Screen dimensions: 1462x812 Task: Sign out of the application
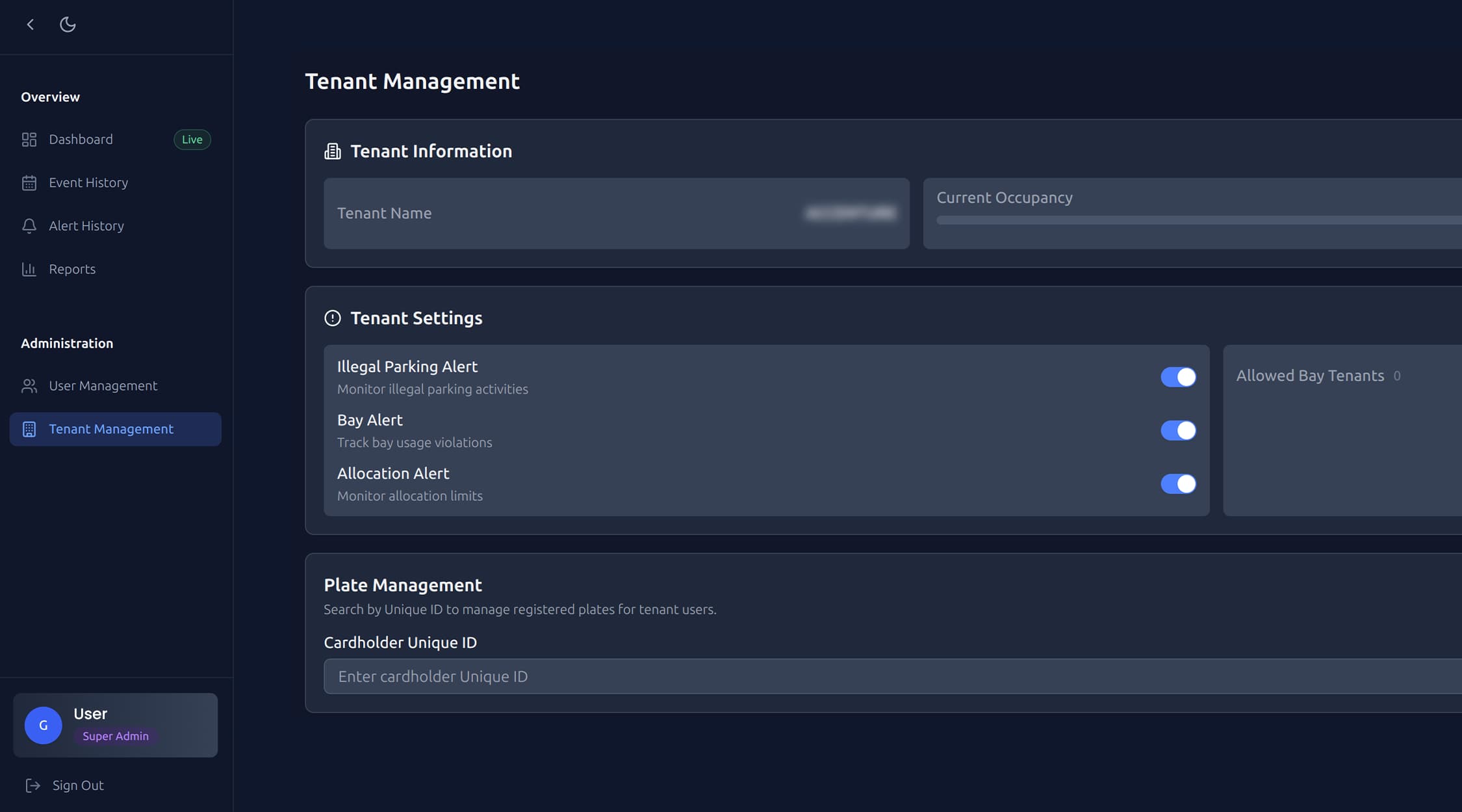[x=77, y=785]
